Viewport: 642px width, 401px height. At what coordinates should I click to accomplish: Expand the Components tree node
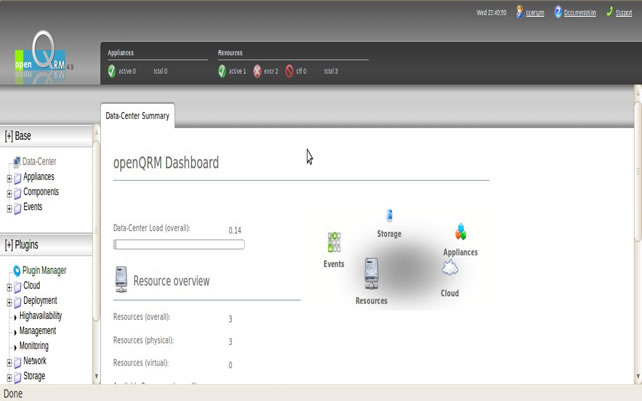[x=9, y=194]
